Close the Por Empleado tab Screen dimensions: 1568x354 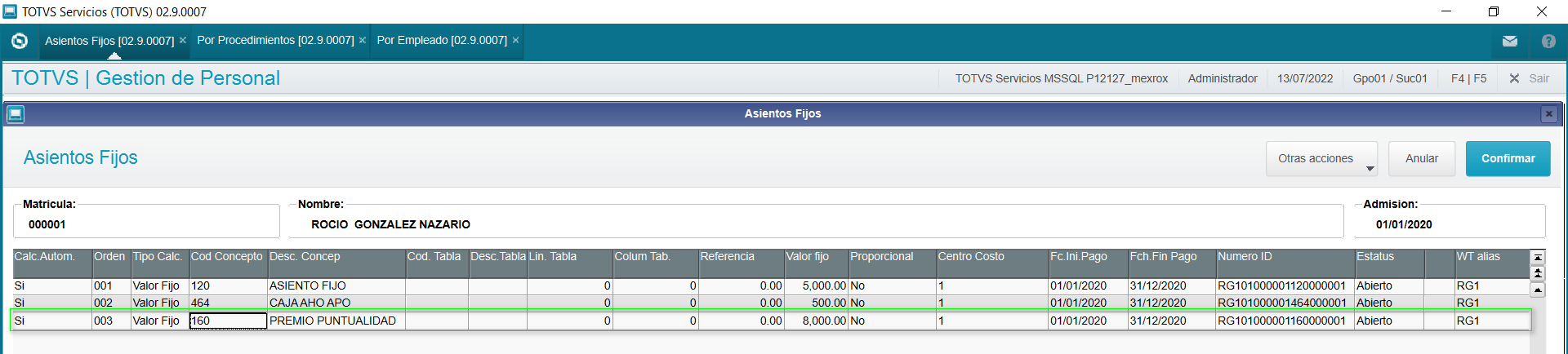tap(515, 40)
